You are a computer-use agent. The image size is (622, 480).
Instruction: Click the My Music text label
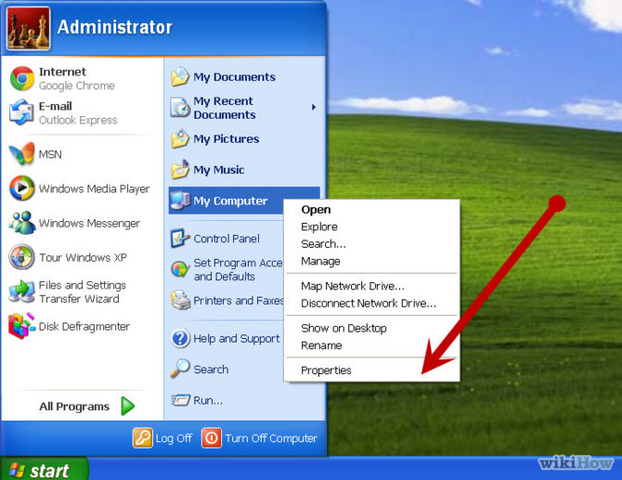tap(219, 170)
